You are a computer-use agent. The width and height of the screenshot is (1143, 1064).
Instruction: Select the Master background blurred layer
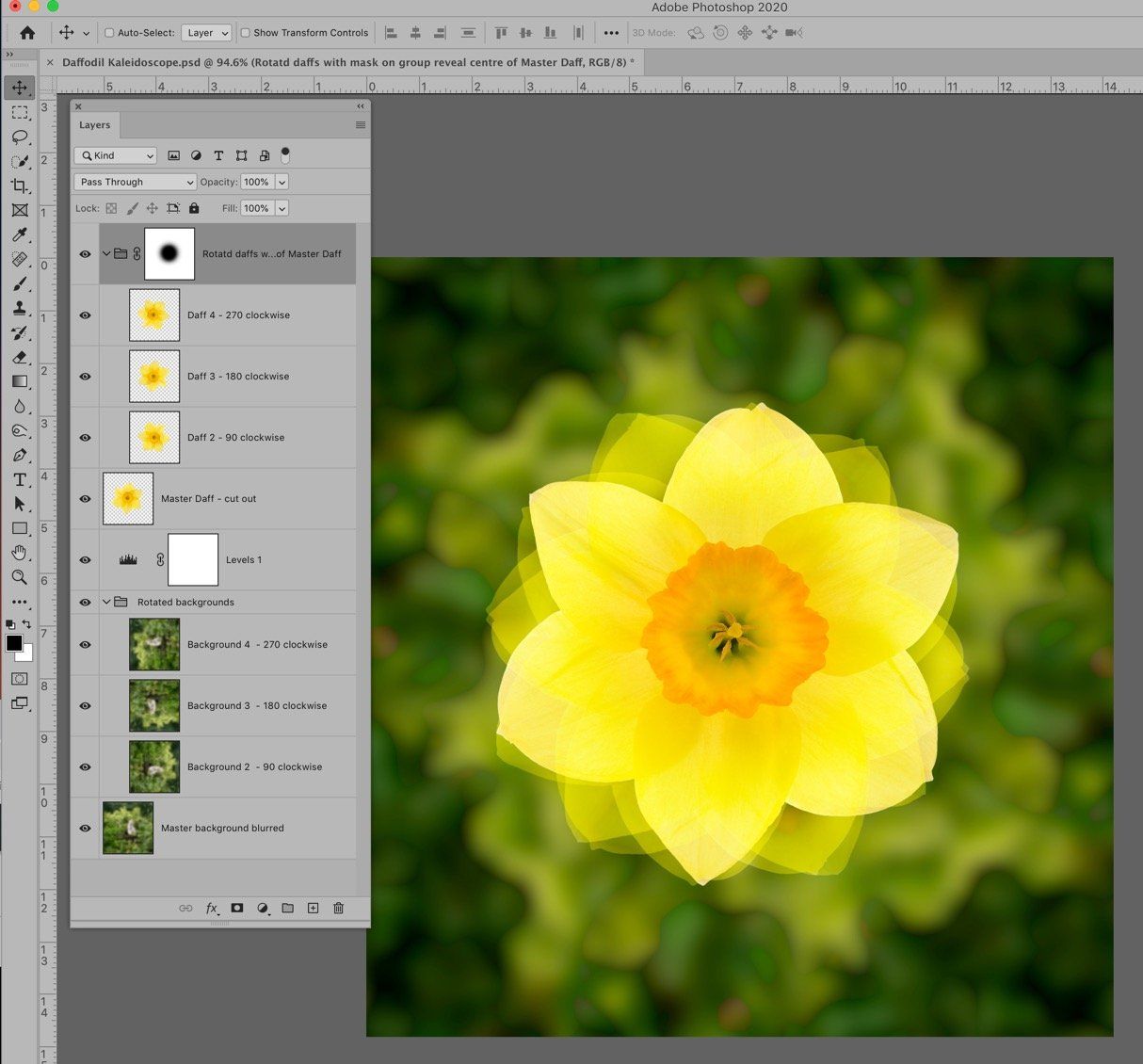pos(222,829)
